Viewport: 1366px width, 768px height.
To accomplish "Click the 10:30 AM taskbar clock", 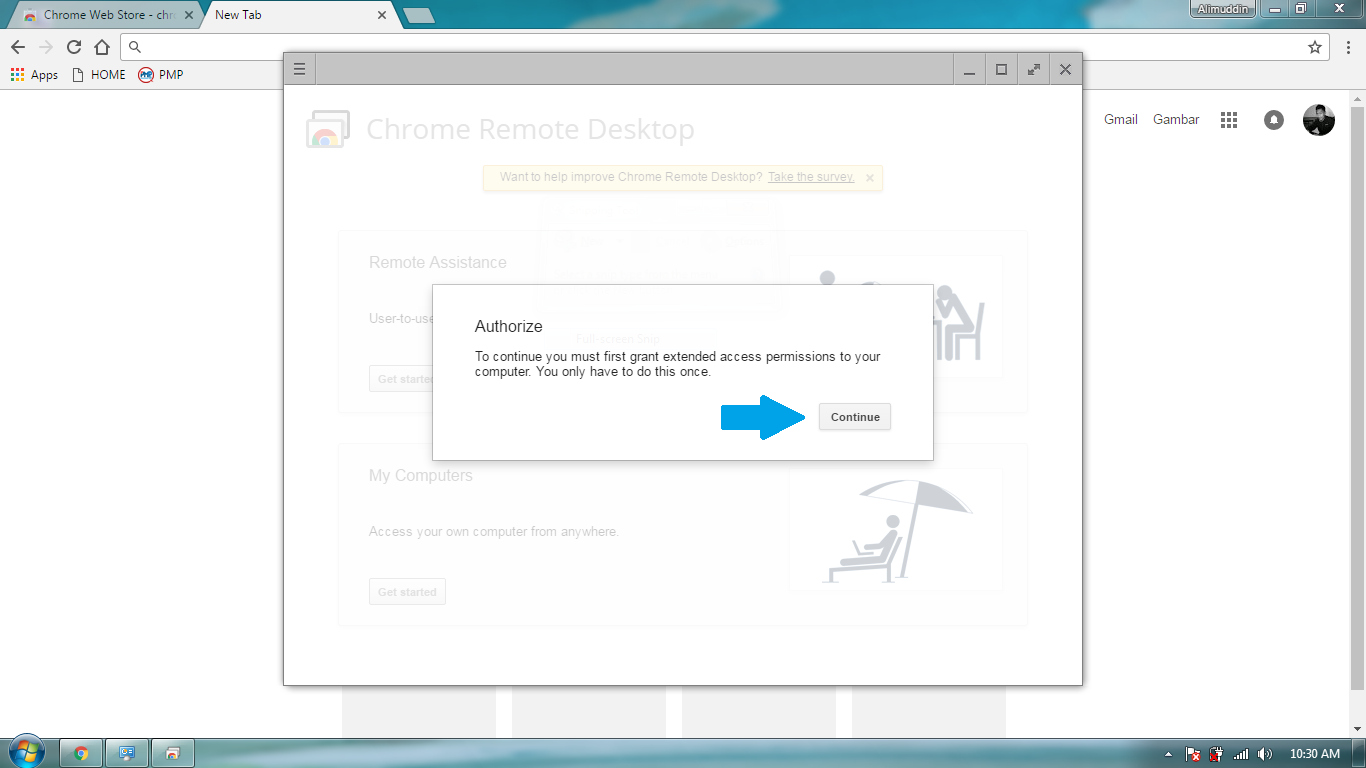I will (1315, 754).
